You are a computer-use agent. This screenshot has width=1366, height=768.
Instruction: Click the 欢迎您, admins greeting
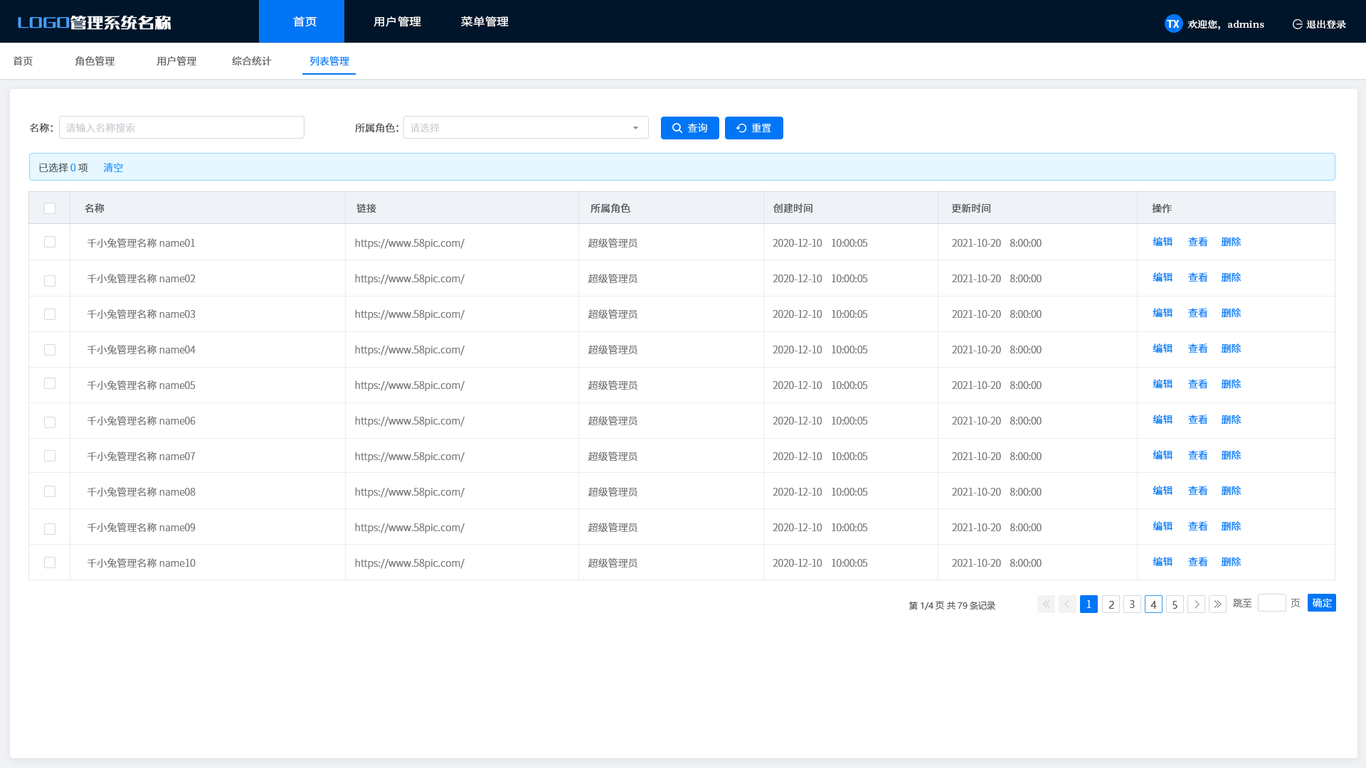(x=1226, y=24)
